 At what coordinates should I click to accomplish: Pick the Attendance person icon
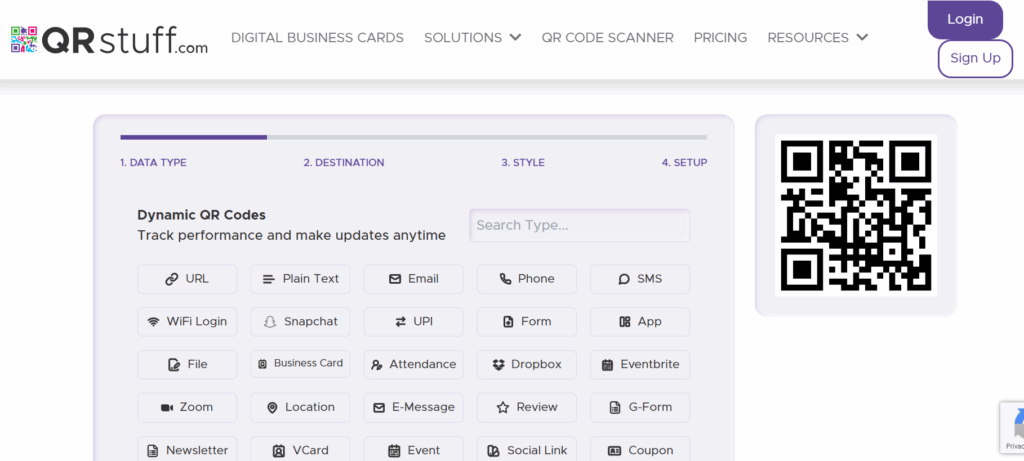coord(376,365)
